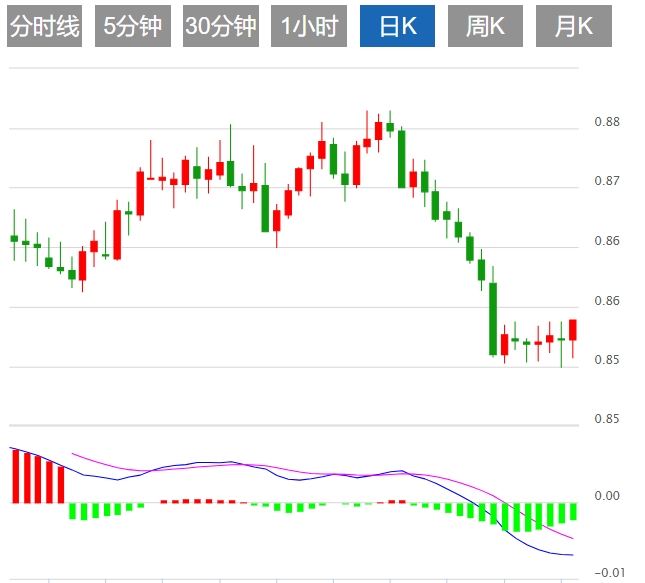645x583 pixels.
Task: Switch to the 分时线 chart tab
Action: point(44,26)
